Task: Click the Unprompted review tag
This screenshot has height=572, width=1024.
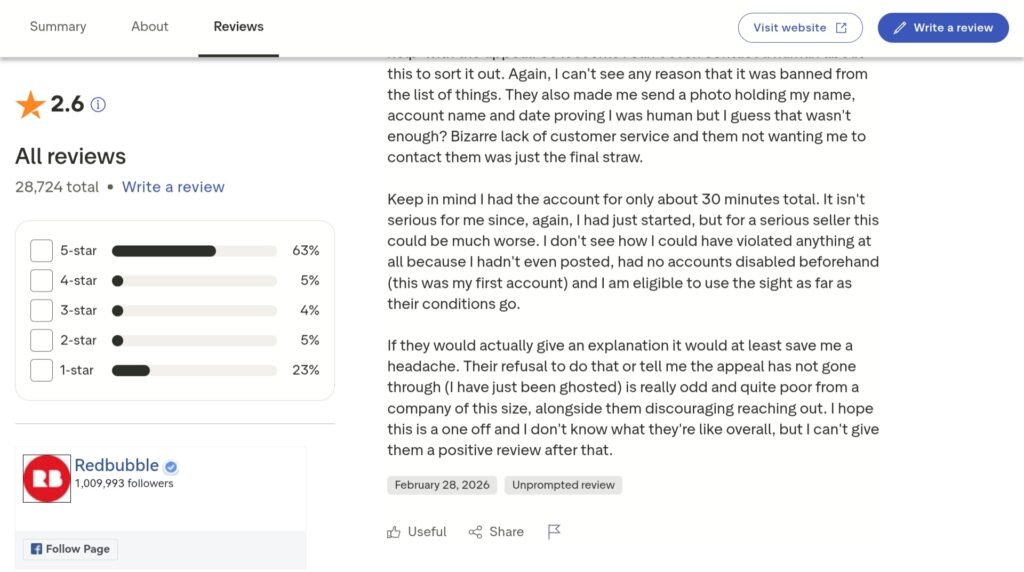Action: tap(563, 485)
